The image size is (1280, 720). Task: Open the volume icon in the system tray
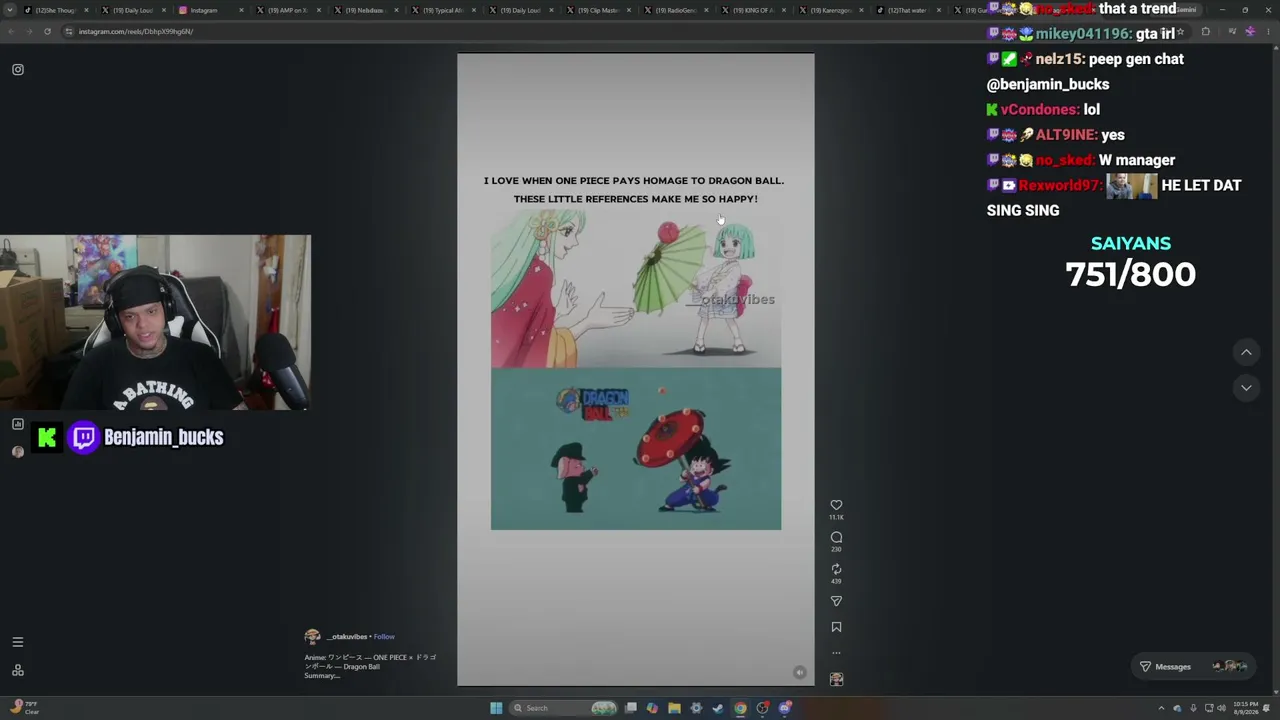(1221, 708)
